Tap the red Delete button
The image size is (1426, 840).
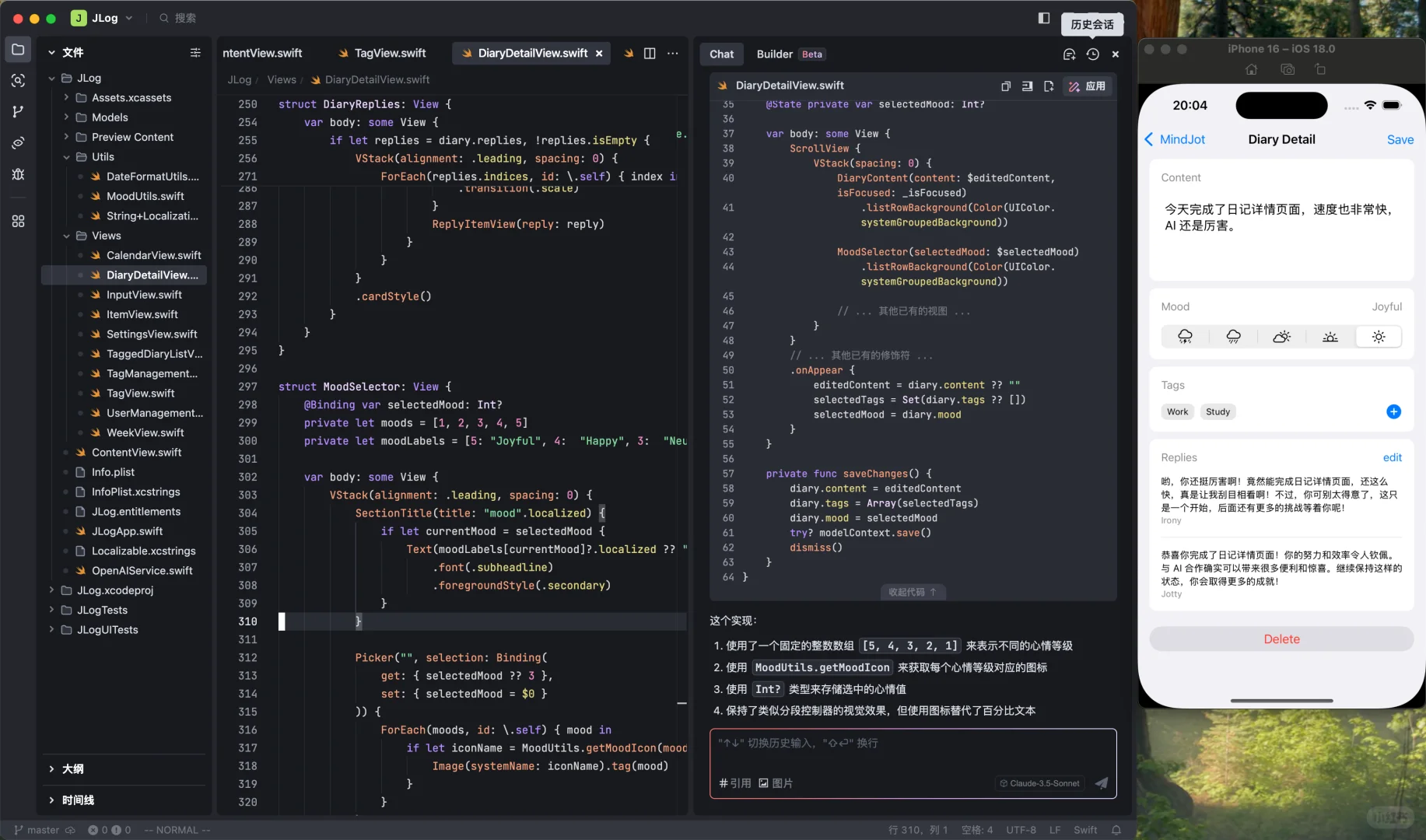pos(1281,639)
